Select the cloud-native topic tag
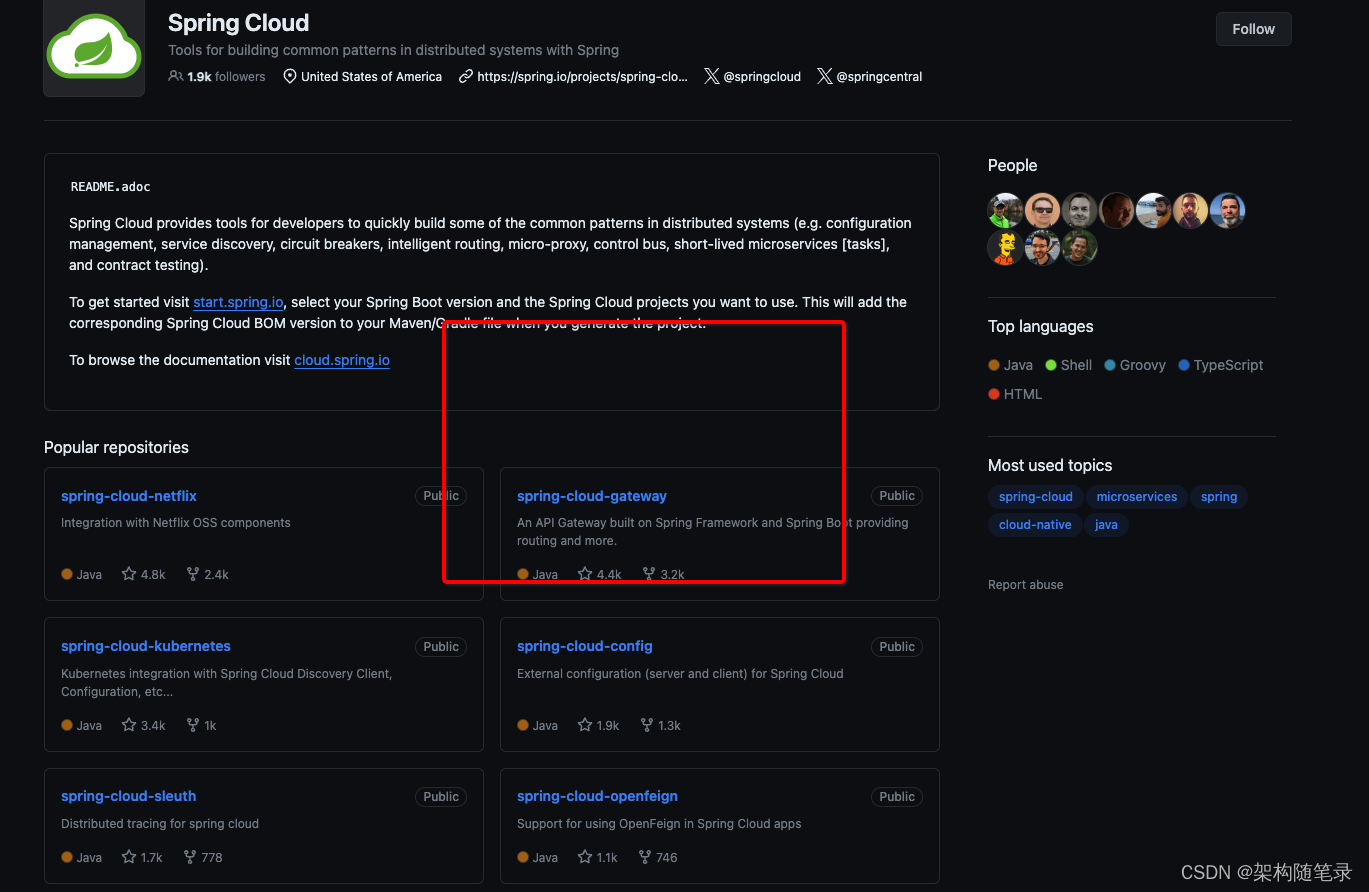Viewport: 1369px width, 892px height. click(1034, 524)
